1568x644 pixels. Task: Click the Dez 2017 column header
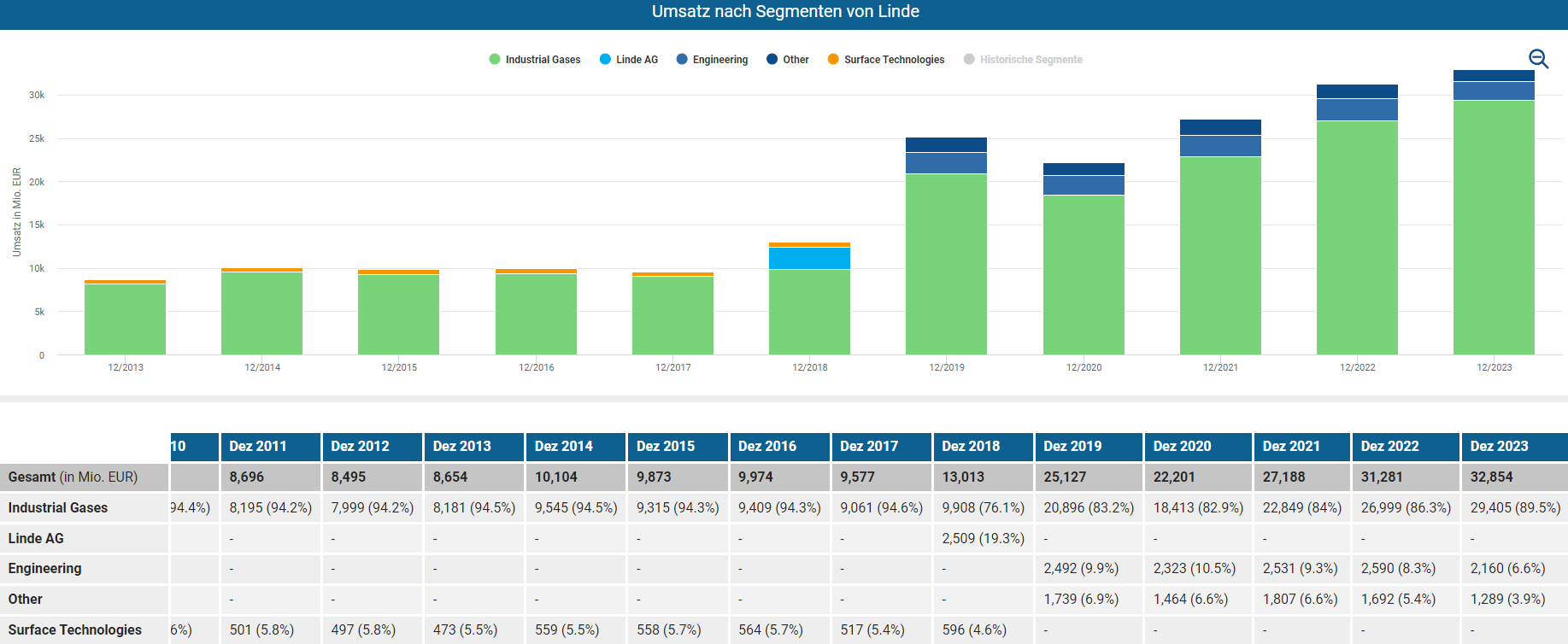[x=881, y=447]
